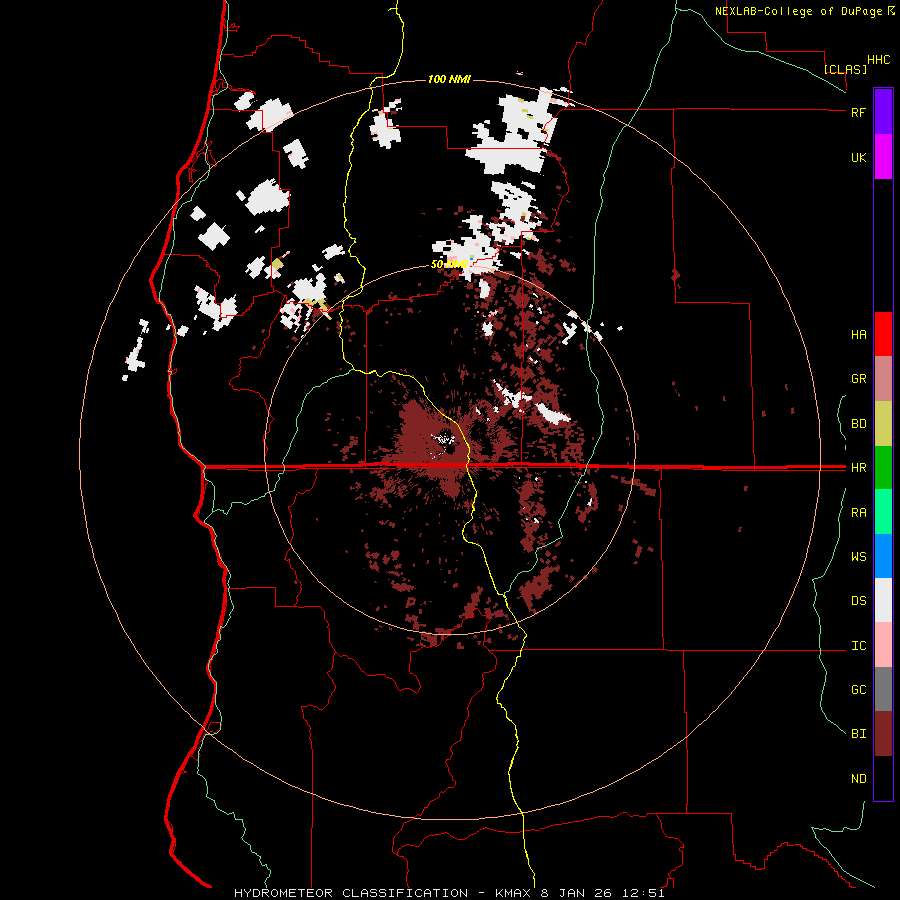
Task: Click the GC legend label
Action: pos(858,690)
